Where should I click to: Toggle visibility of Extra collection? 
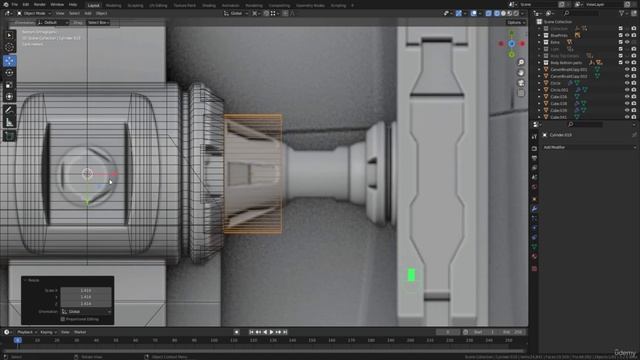pos(627,42)
